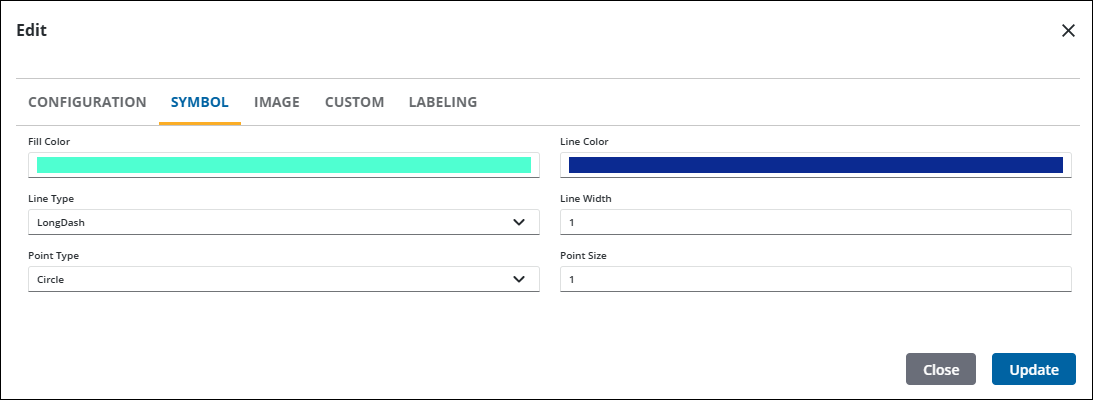Viewport: 1093px width, 400px height.
Task: Select the SYMBOL tab
Action: tap(200, 102)
